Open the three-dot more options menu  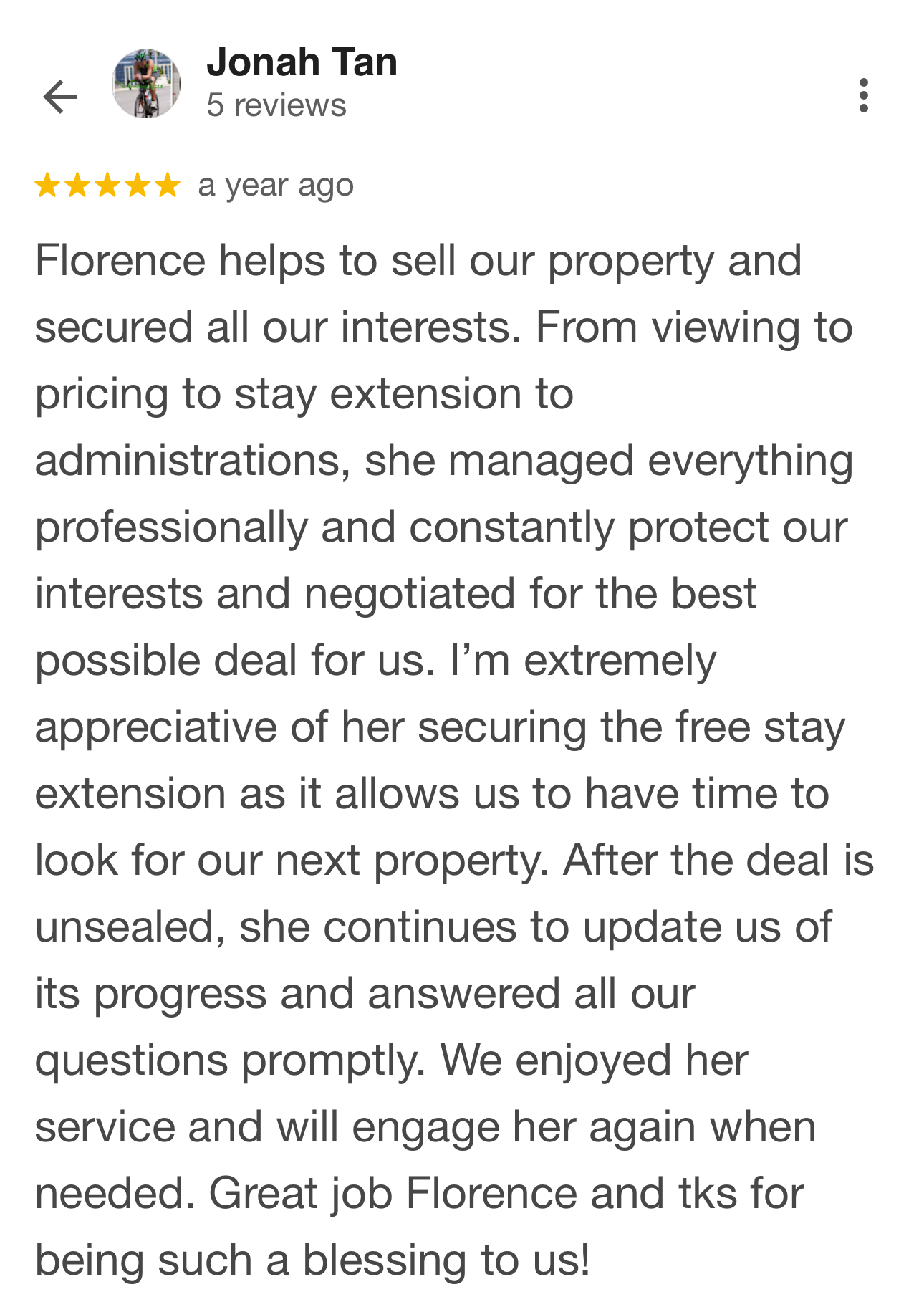863,95
